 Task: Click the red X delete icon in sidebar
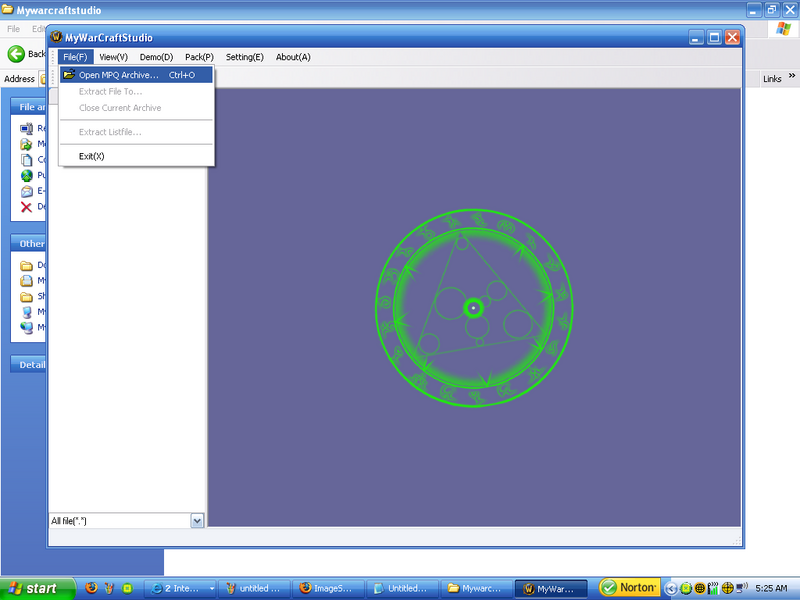(26, 207)
